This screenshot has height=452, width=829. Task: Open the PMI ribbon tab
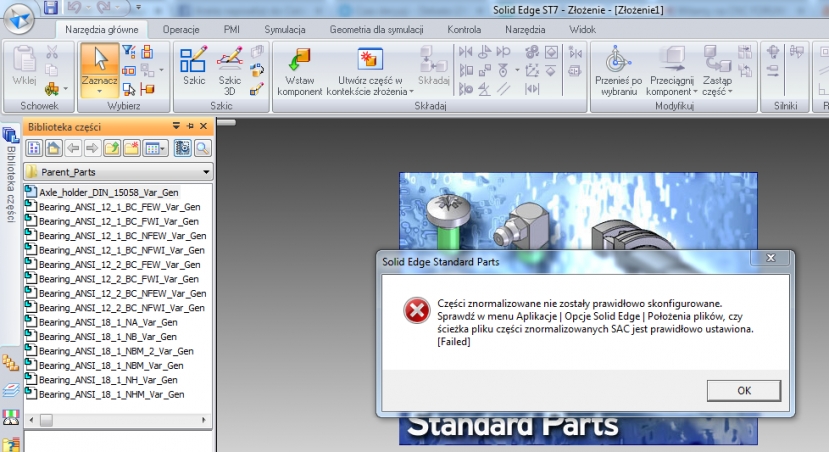[x=232, y=30]
